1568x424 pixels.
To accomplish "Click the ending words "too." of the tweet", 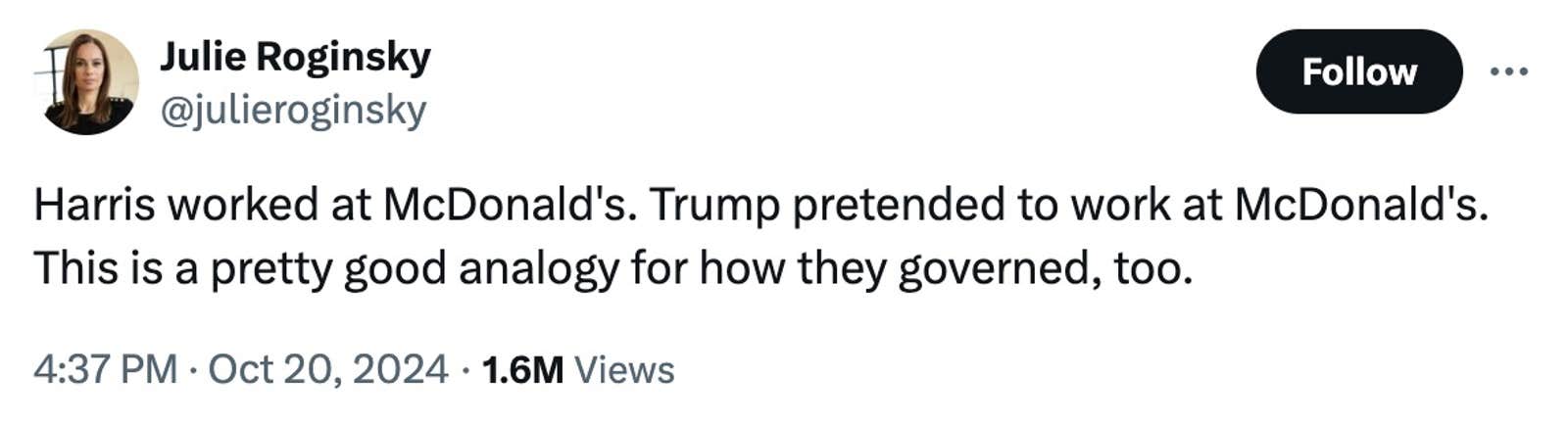I will point(1152,268).
